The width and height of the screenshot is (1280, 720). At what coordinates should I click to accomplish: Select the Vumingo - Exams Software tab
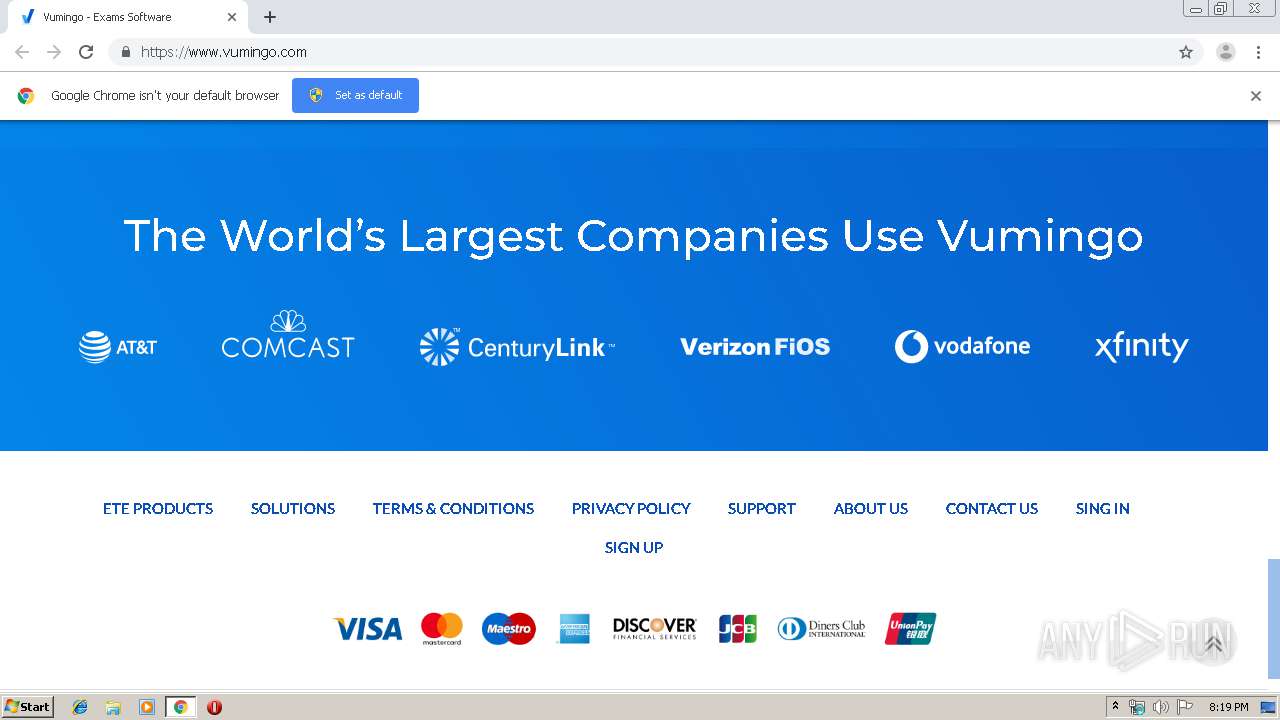tap(126, 17)
